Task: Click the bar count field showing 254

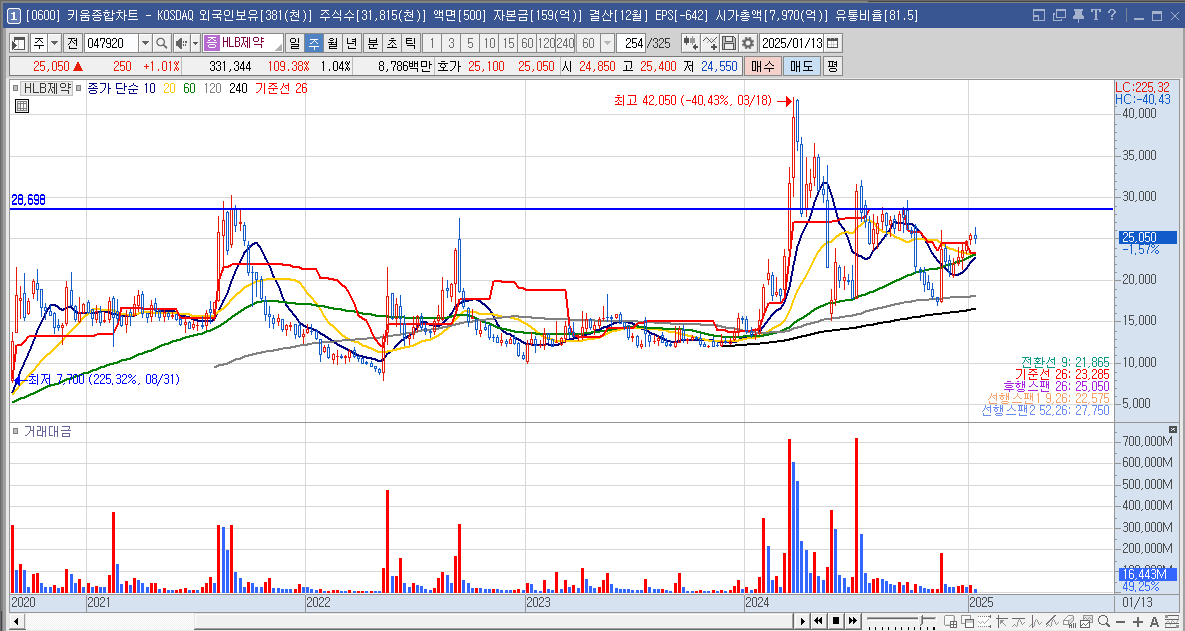Action: [631, 43]
